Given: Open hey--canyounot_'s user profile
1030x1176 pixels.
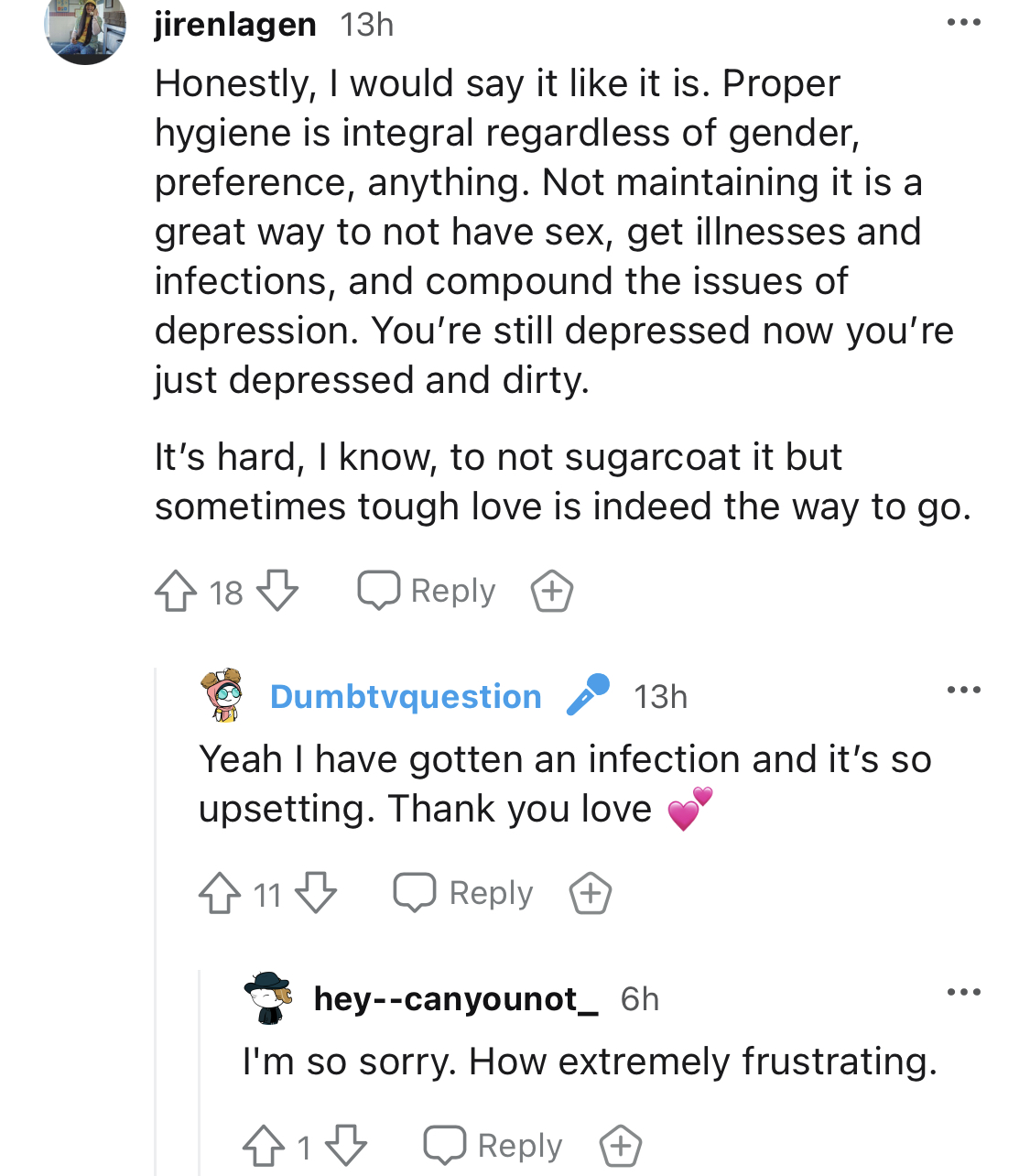Looking at the screenshot, I should coord(455,998).
